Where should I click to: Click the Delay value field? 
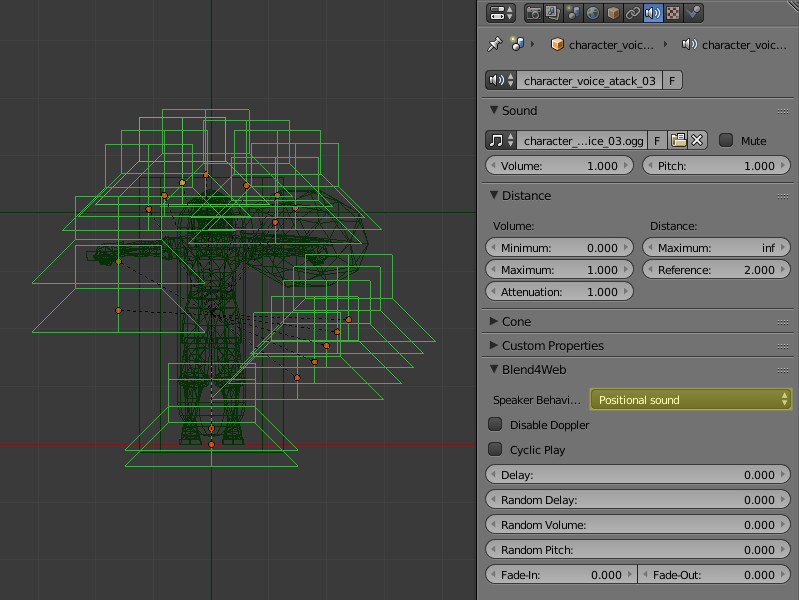click(638, 475)
